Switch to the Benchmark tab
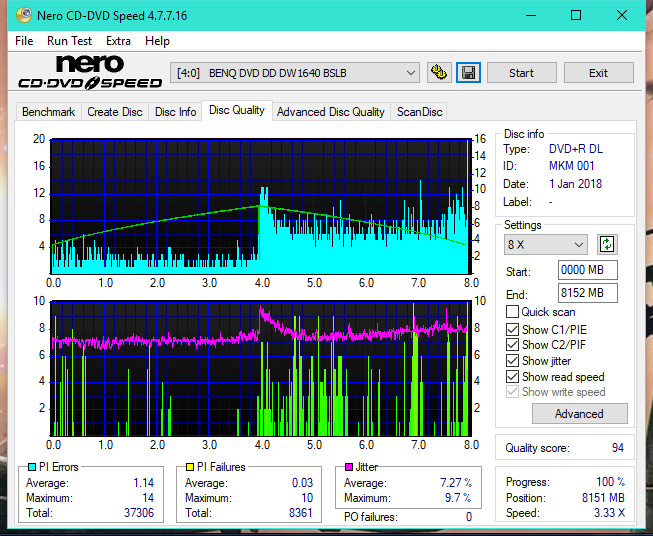The image size is (653, 536). tap(48, 112)
